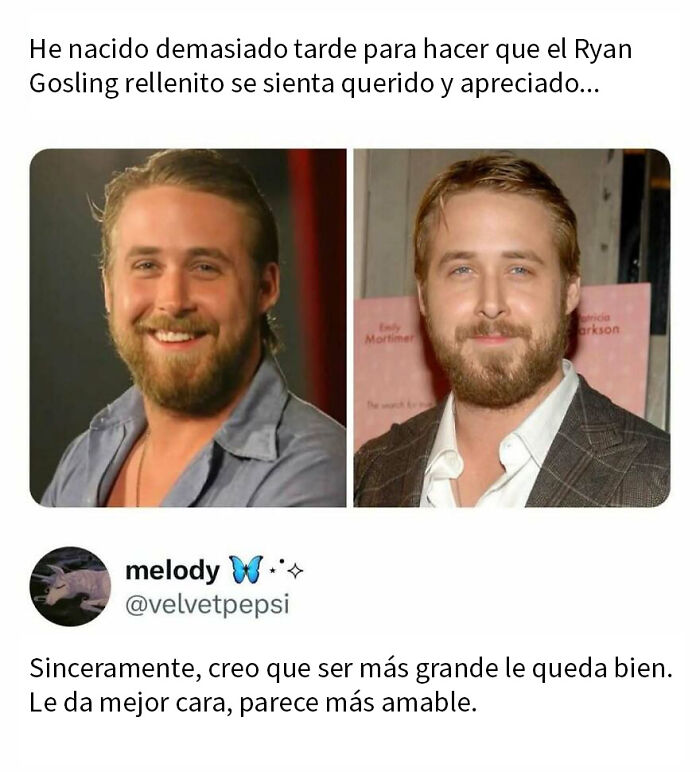This screenshot has width=700, height=772.
Task: Open melody's round profile avatar
Action: [x=70, y=586]
